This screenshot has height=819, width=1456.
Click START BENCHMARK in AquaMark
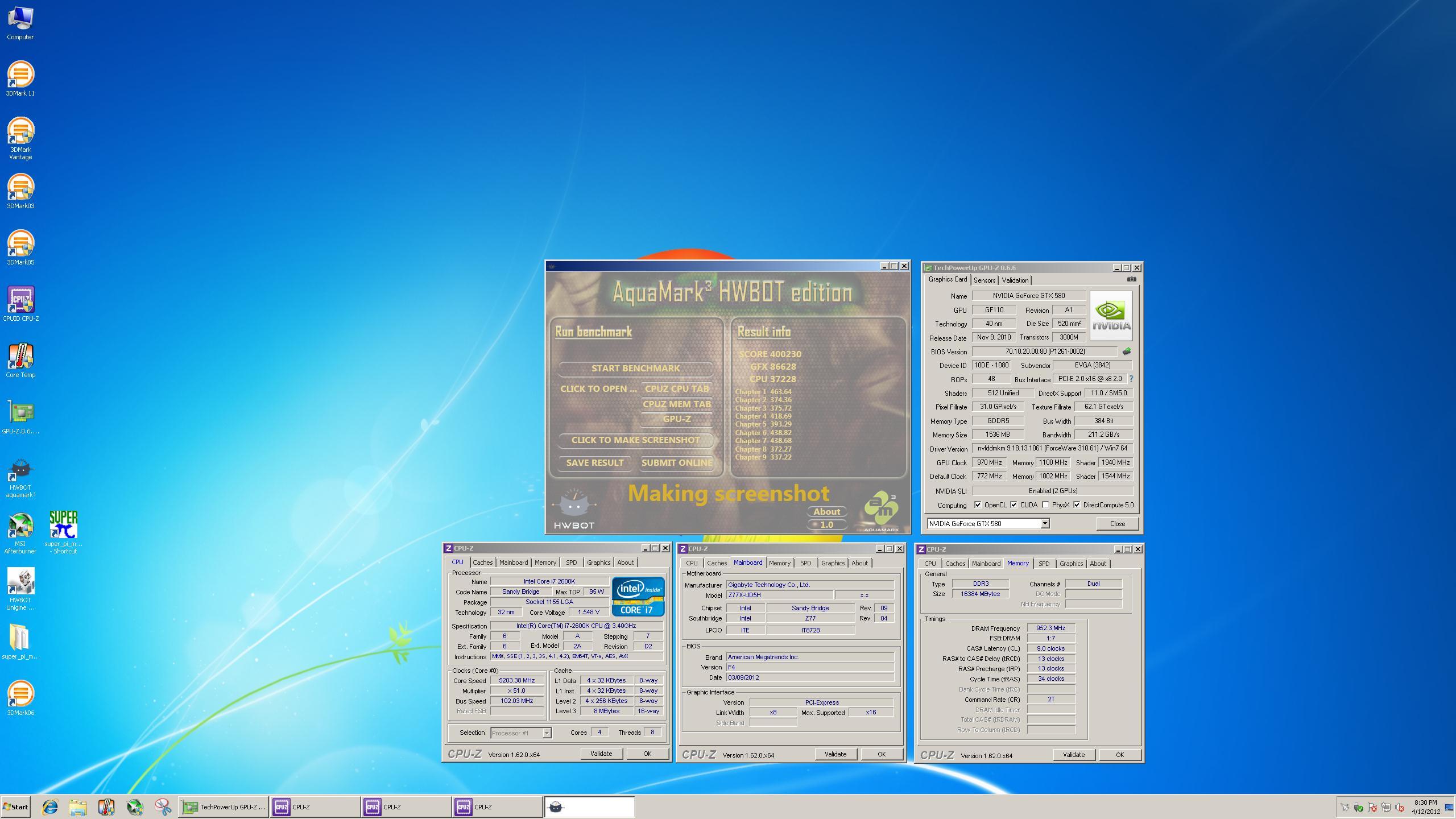tap(635, 369)
